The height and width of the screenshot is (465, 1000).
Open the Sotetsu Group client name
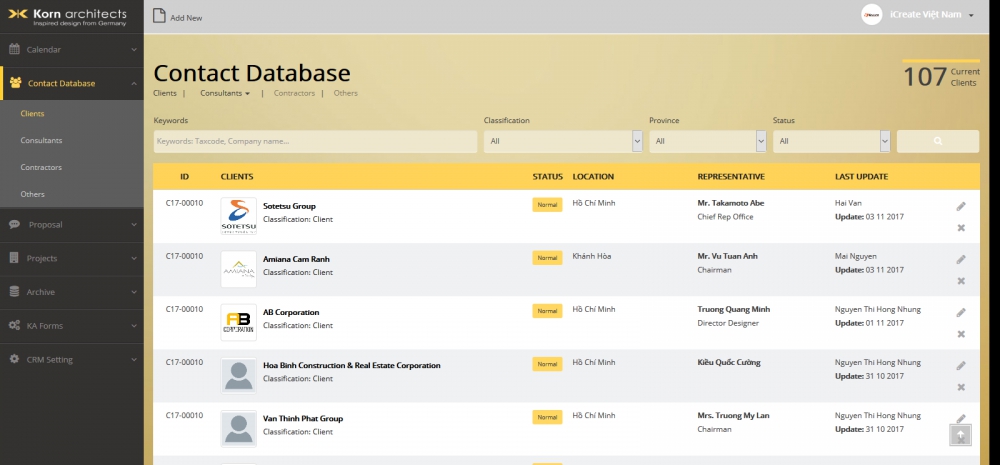[x=289, y=206]
